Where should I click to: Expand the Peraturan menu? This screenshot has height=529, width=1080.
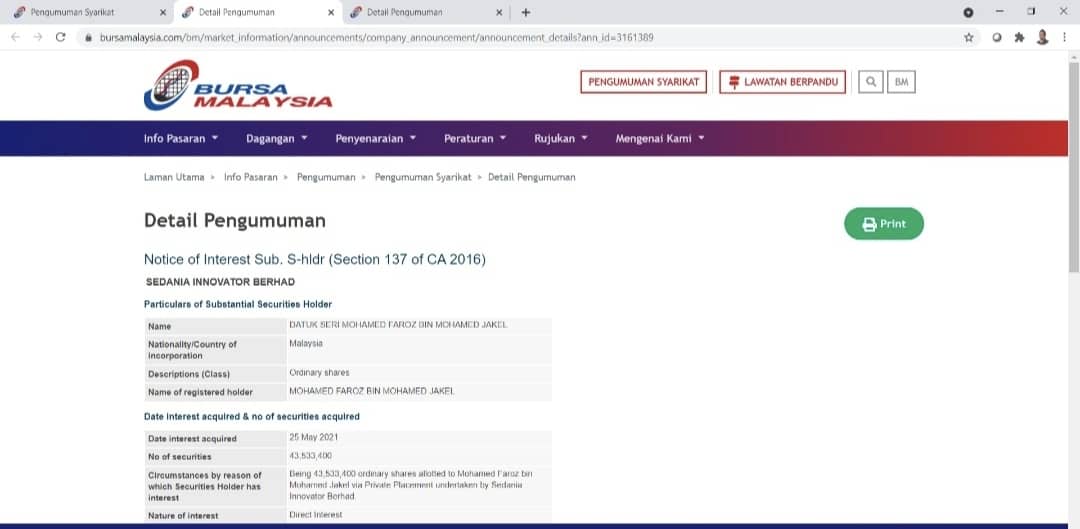click(x=475, y=138)
